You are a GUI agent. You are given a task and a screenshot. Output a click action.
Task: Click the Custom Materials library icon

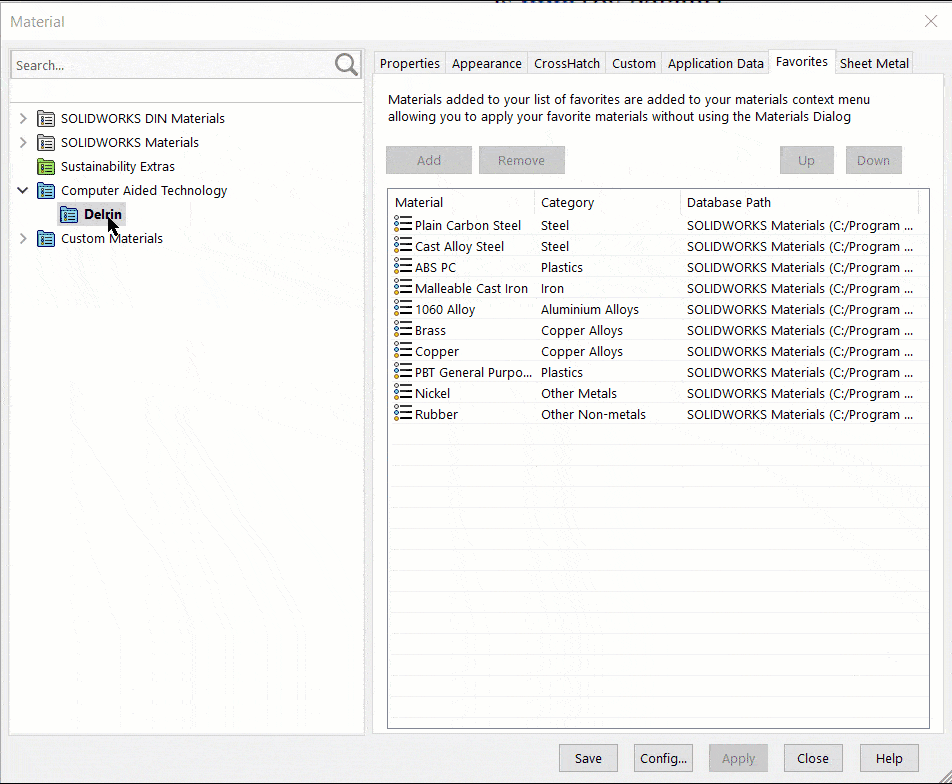pyautogui.click(x=46, y=239)
